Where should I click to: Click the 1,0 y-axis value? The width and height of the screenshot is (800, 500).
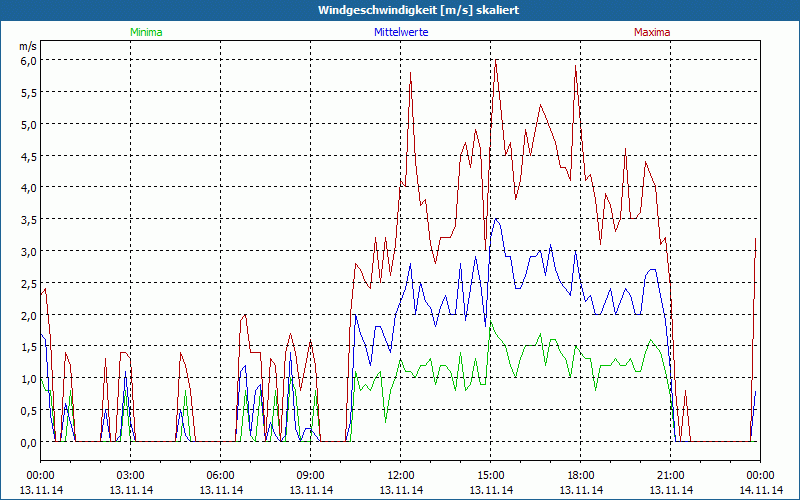click(x=28, y=379)
